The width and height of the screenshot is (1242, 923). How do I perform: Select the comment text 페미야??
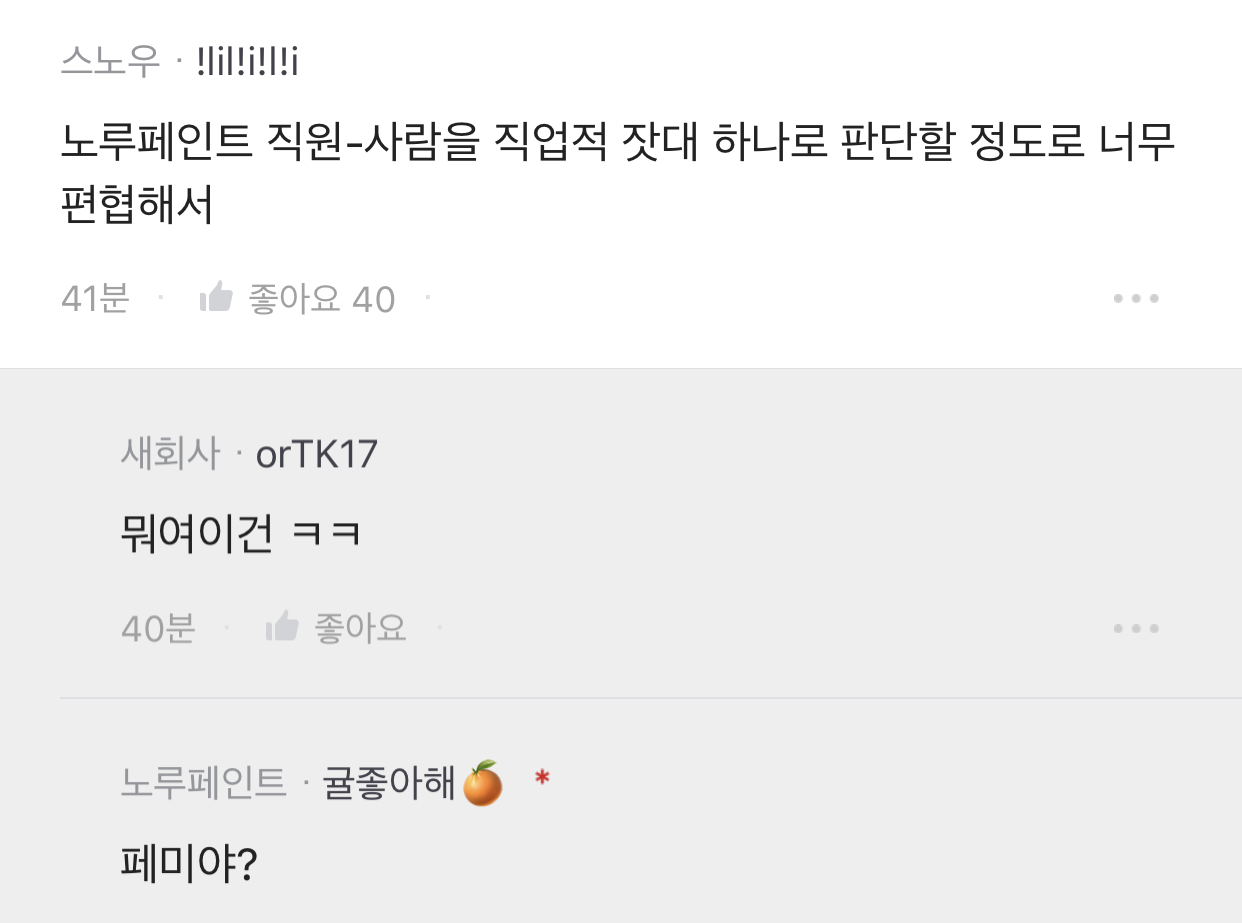click(x=191, y=862)
